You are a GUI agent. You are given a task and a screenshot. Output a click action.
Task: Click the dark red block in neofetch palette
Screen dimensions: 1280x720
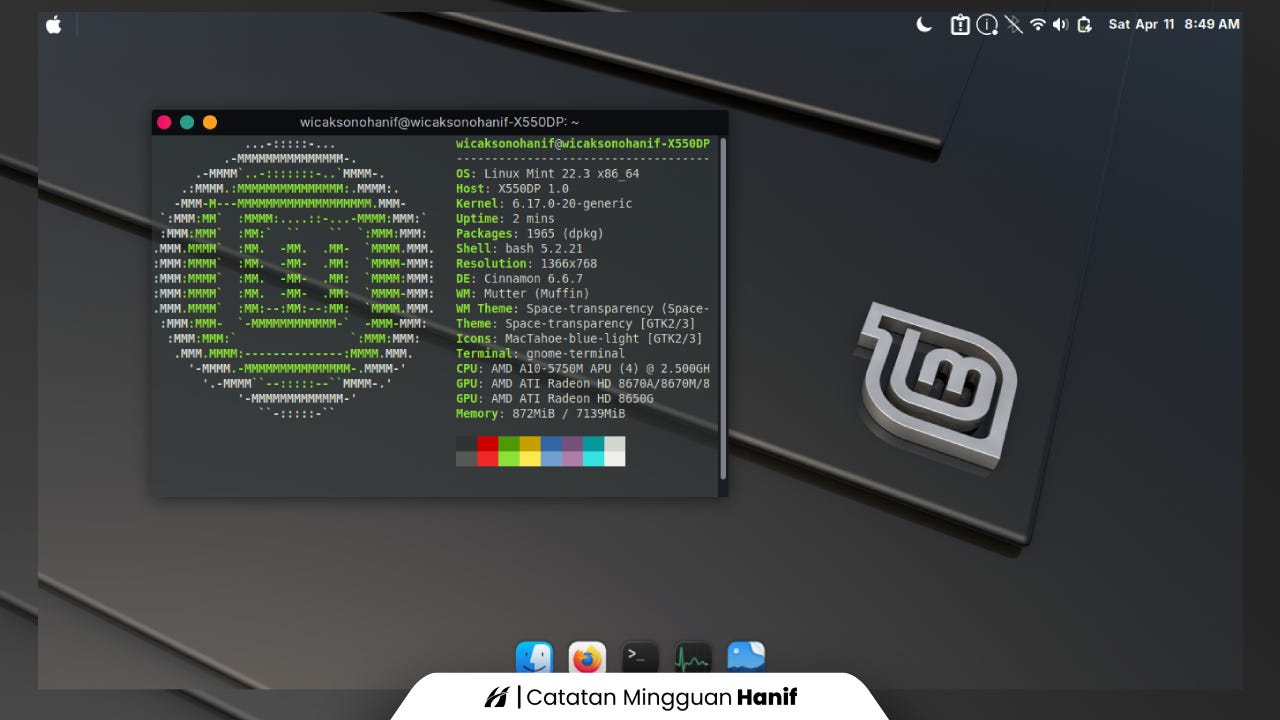pyautogui.click(x=487, y=443)
